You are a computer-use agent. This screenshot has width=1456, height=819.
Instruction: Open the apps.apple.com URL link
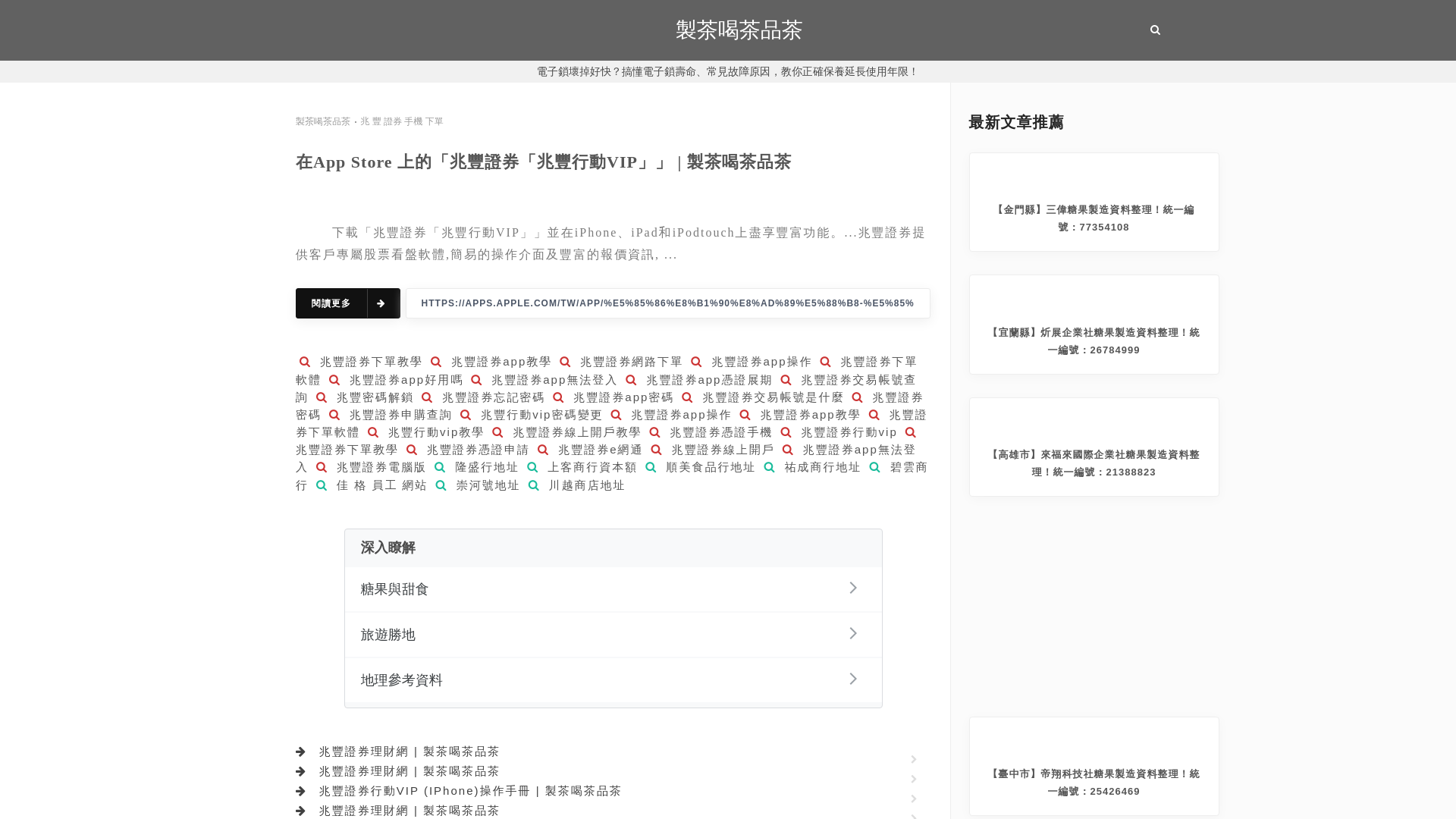click(x=667, y=303)
